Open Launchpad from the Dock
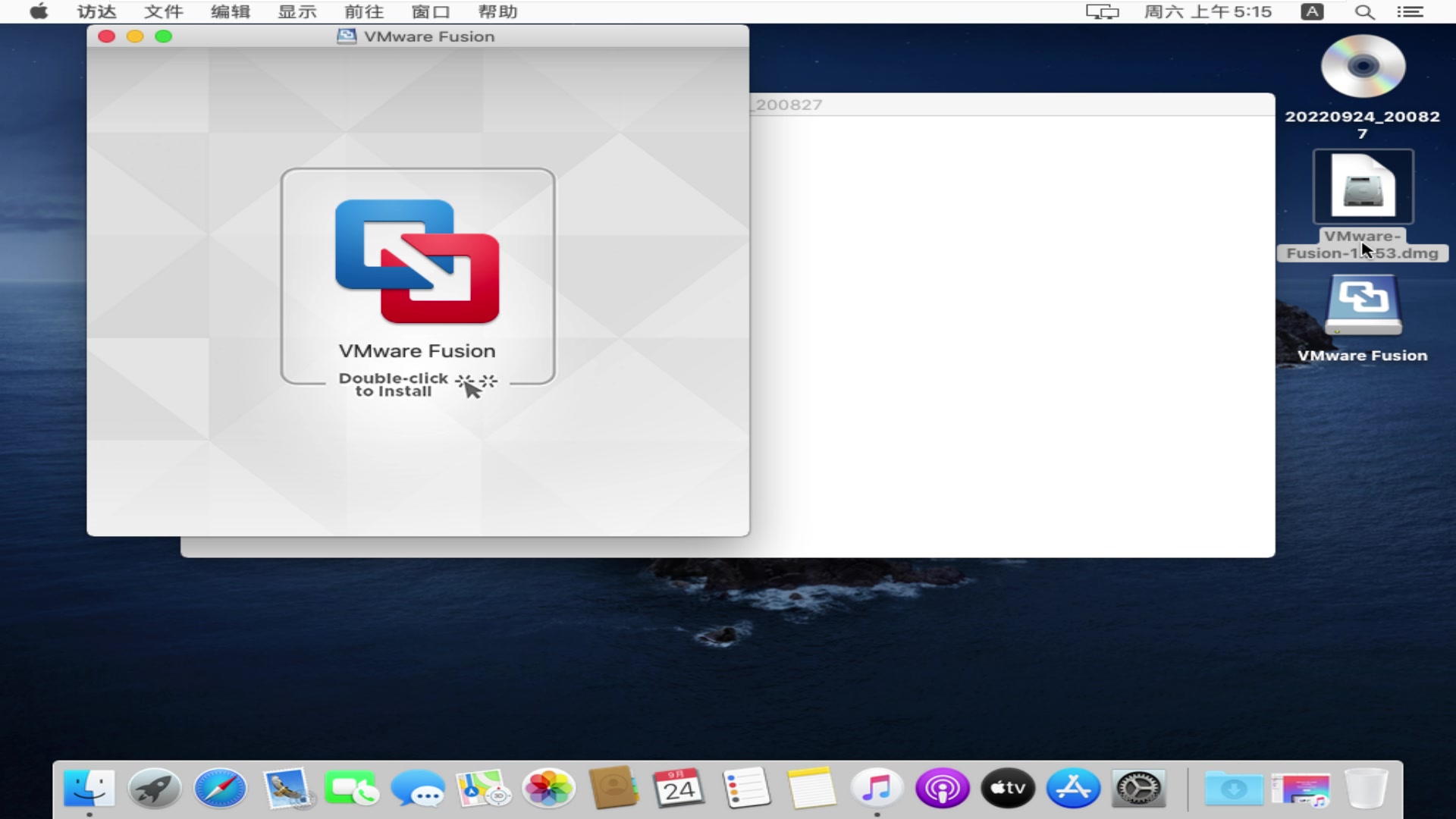 click(154, 788)
